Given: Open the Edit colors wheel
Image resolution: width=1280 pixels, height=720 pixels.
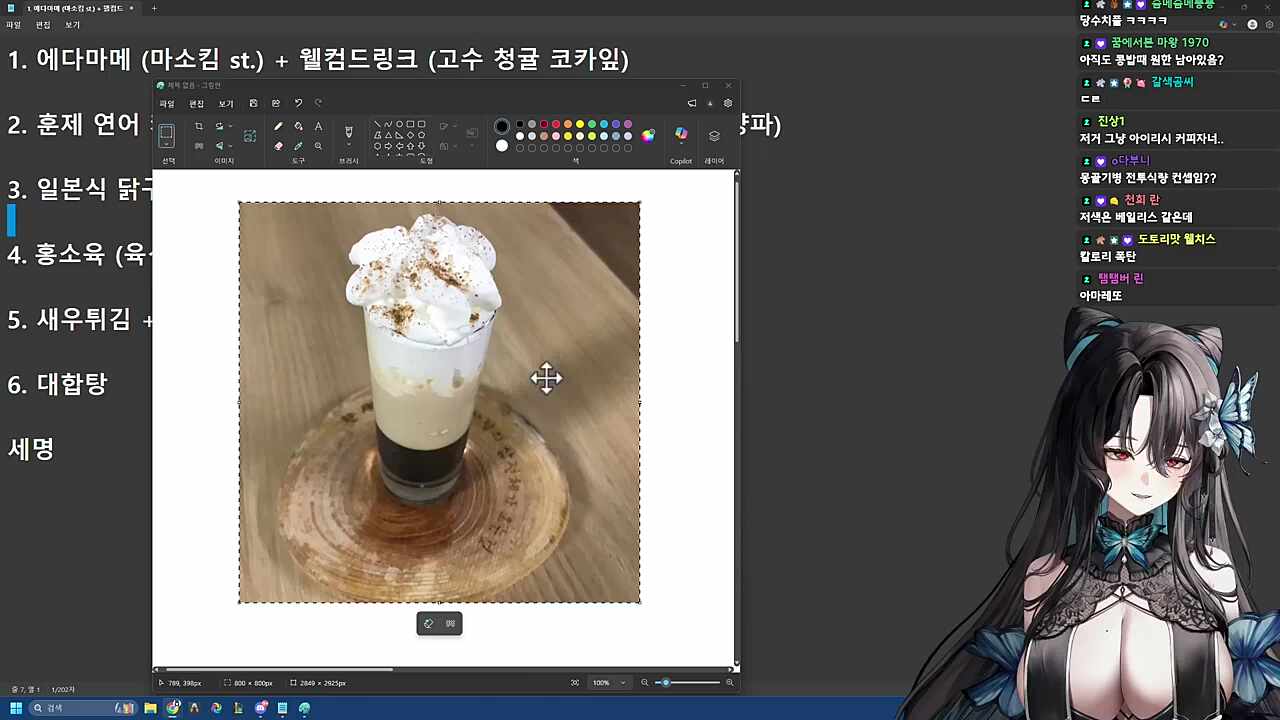Looking at the screenshot, I should [x=648, y=135].
